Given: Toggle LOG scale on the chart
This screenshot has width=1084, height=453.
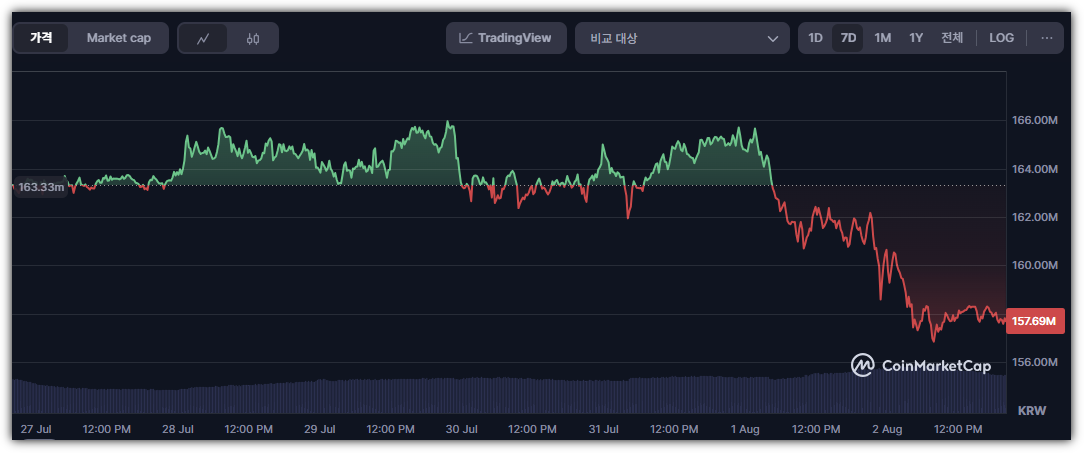Looking at the screenshot, I should 1001,38.
